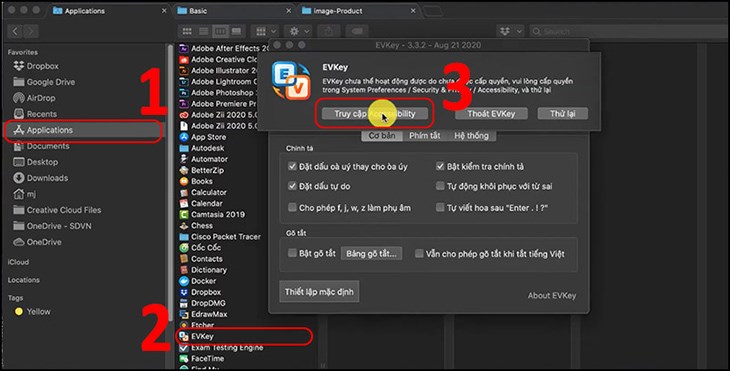The width and height of the screenshot is (730, 371).
Task: Select Cisco Packet Tracer folder
Action: click(x=220, y=236)
